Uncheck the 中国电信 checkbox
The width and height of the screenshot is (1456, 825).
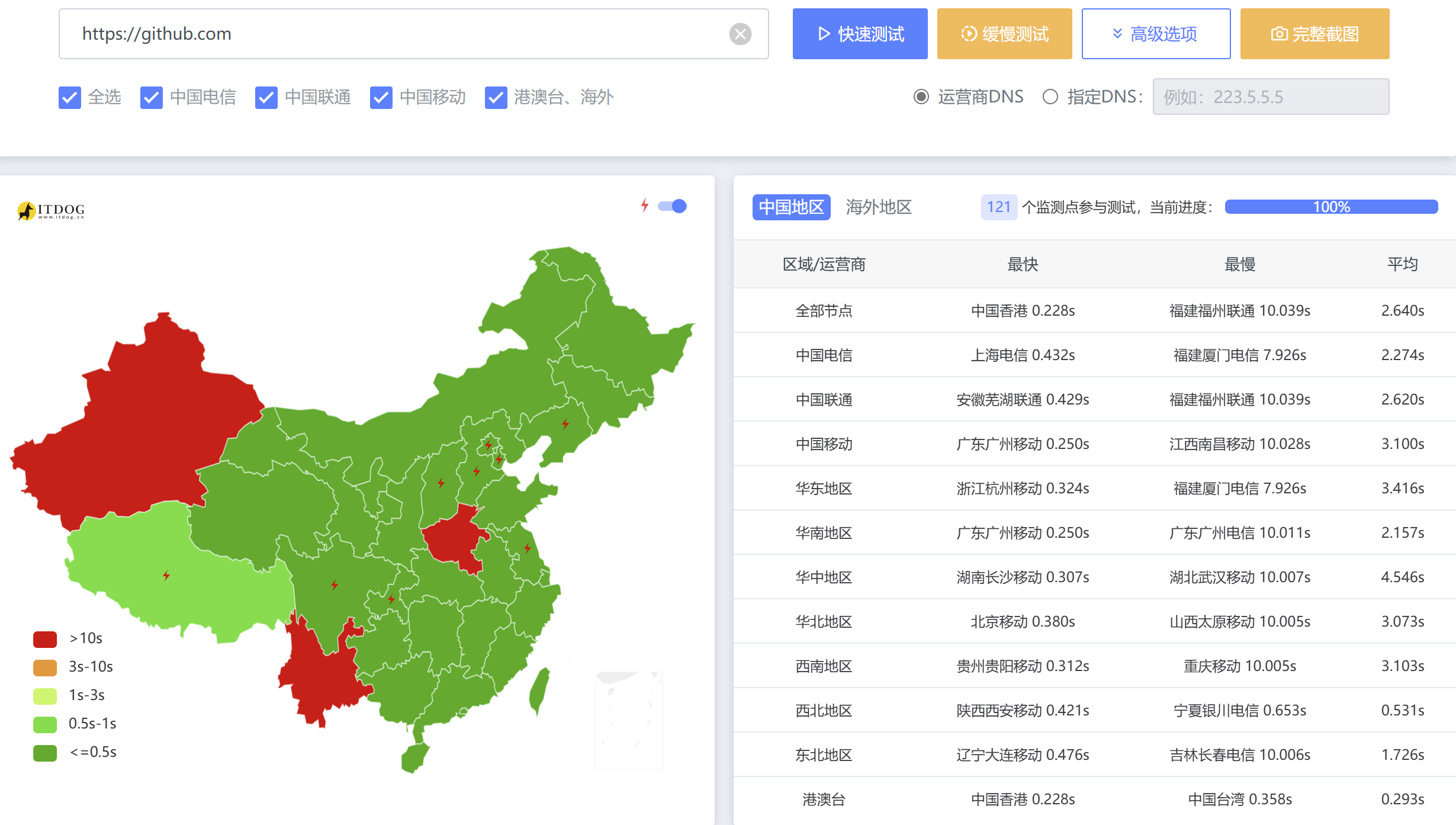coord(152,97)
